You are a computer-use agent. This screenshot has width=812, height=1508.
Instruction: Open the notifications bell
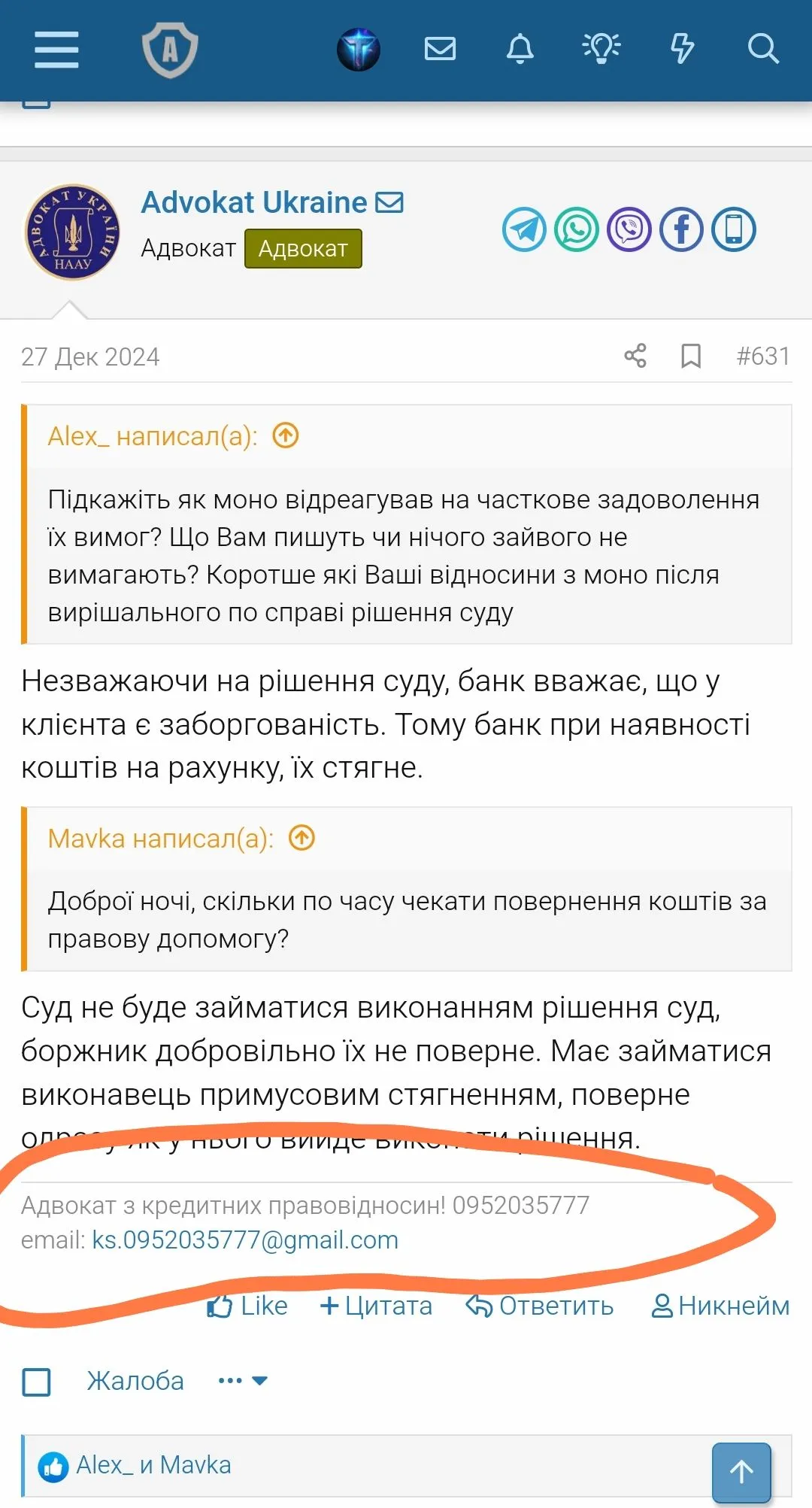(520, 50)
